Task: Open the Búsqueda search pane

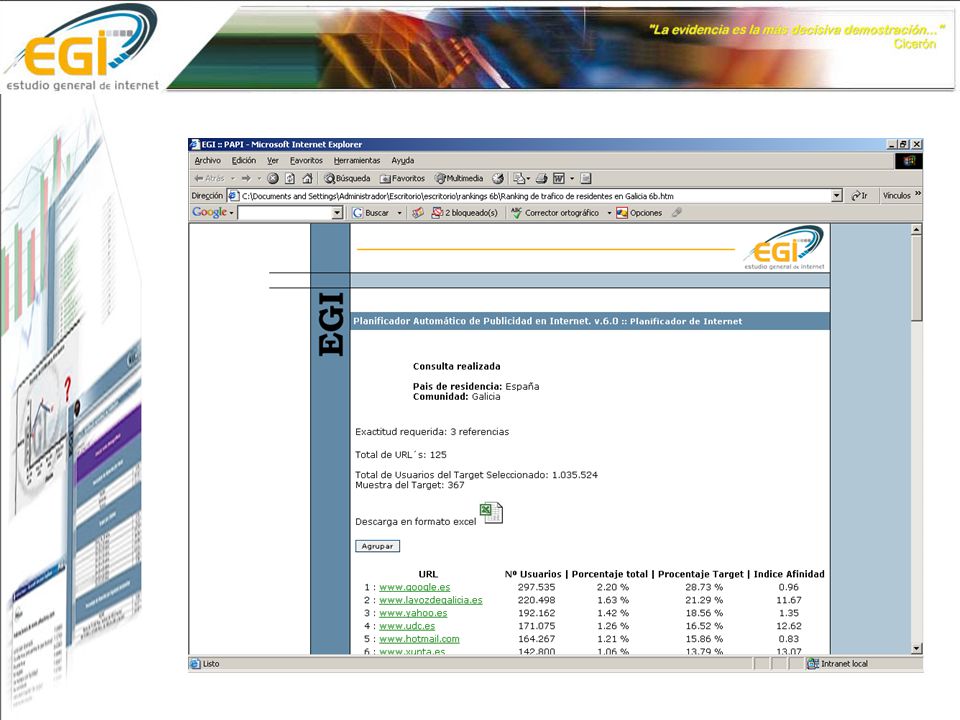Action: pos(347,178)
